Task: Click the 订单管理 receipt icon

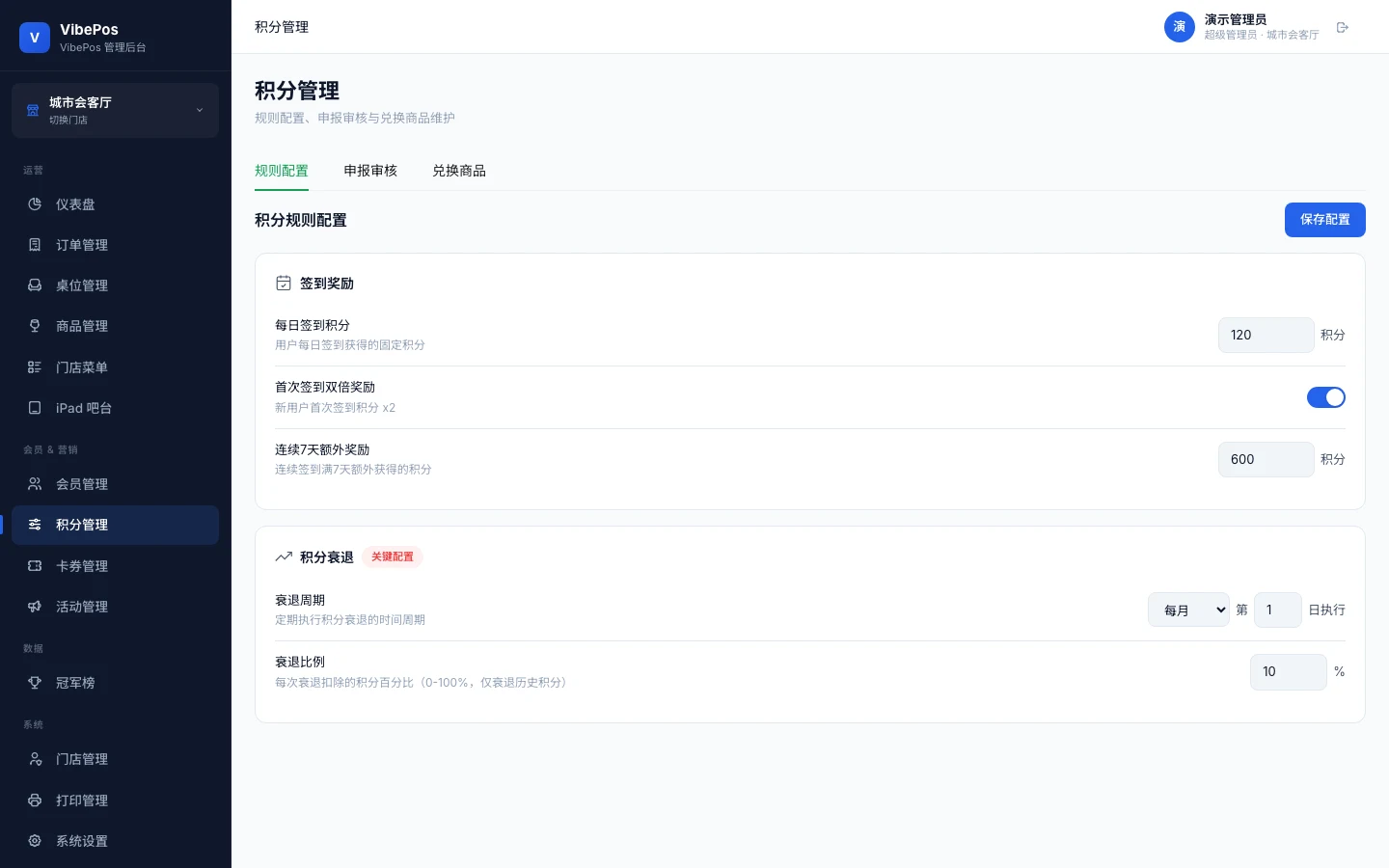Action: tap(35, 245)
